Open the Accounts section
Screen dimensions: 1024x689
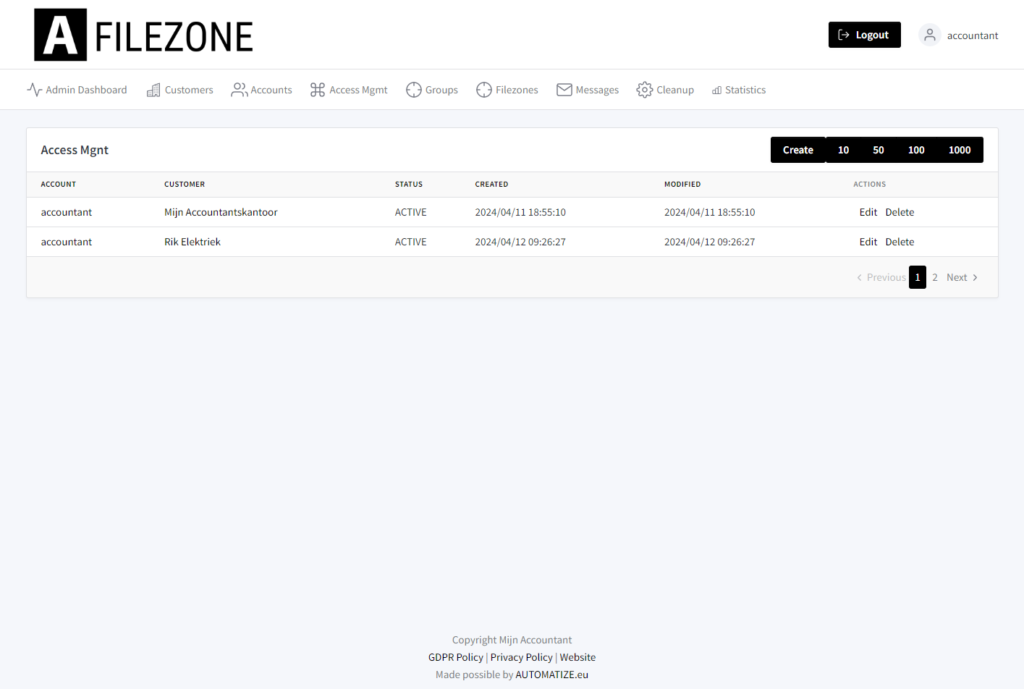261,89
